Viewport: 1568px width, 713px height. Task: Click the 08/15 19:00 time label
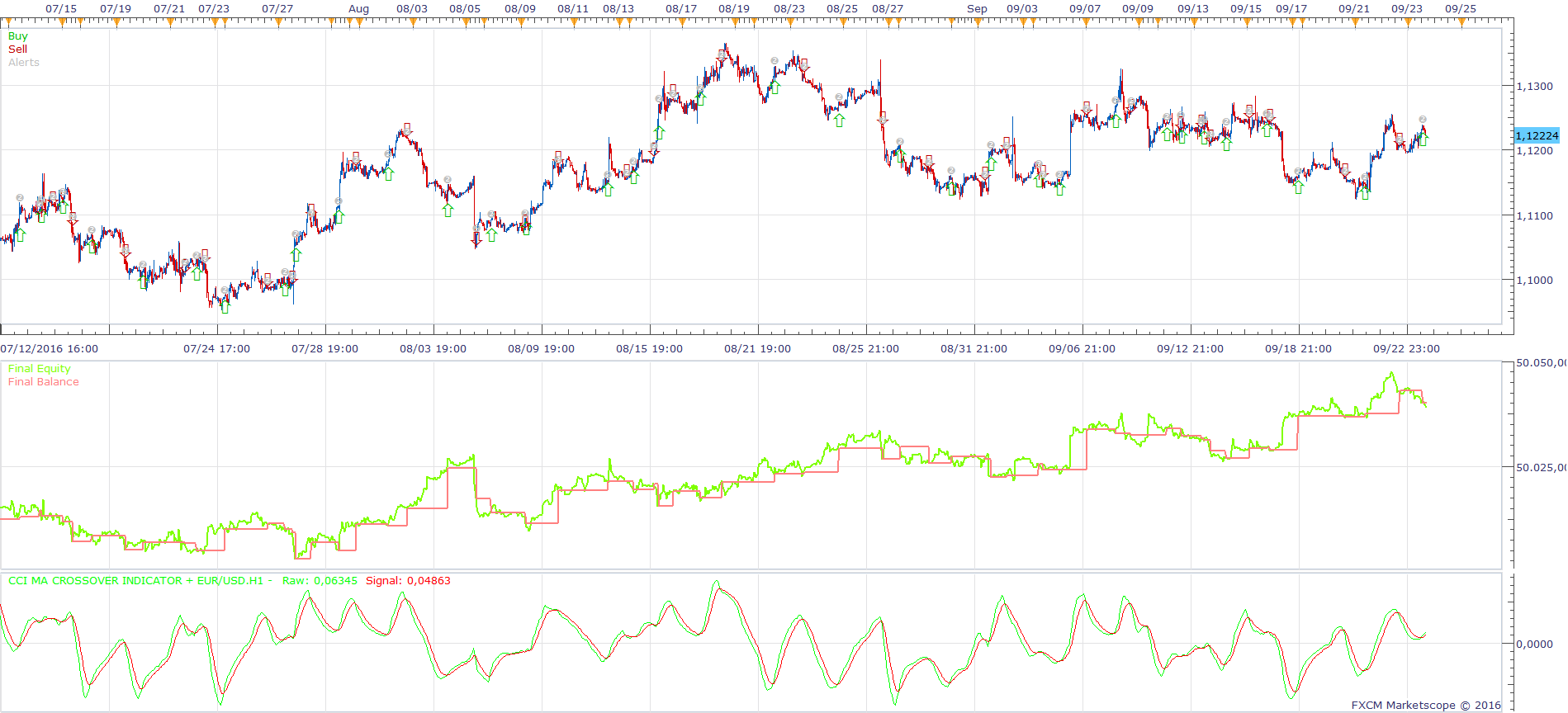click(649, 349)
